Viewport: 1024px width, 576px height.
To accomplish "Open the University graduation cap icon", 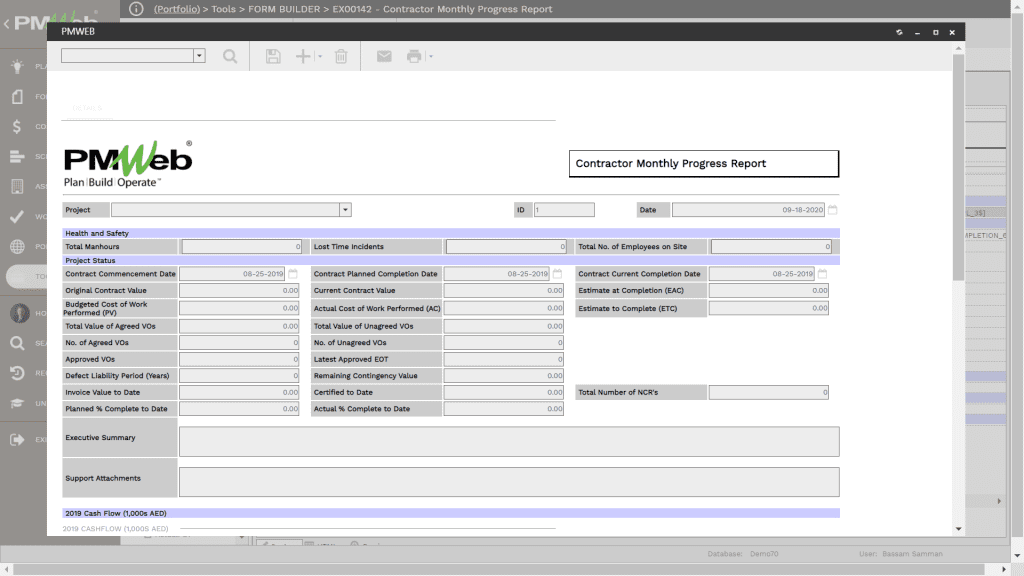I will [x=18, y=404].
